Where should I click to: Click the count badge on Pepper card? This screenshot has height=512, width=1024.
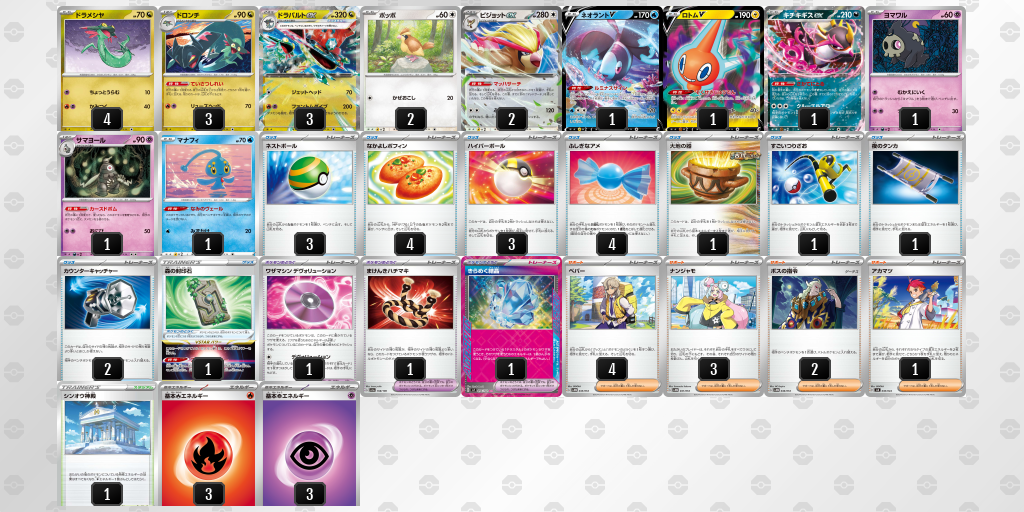[x=612, y=369]
